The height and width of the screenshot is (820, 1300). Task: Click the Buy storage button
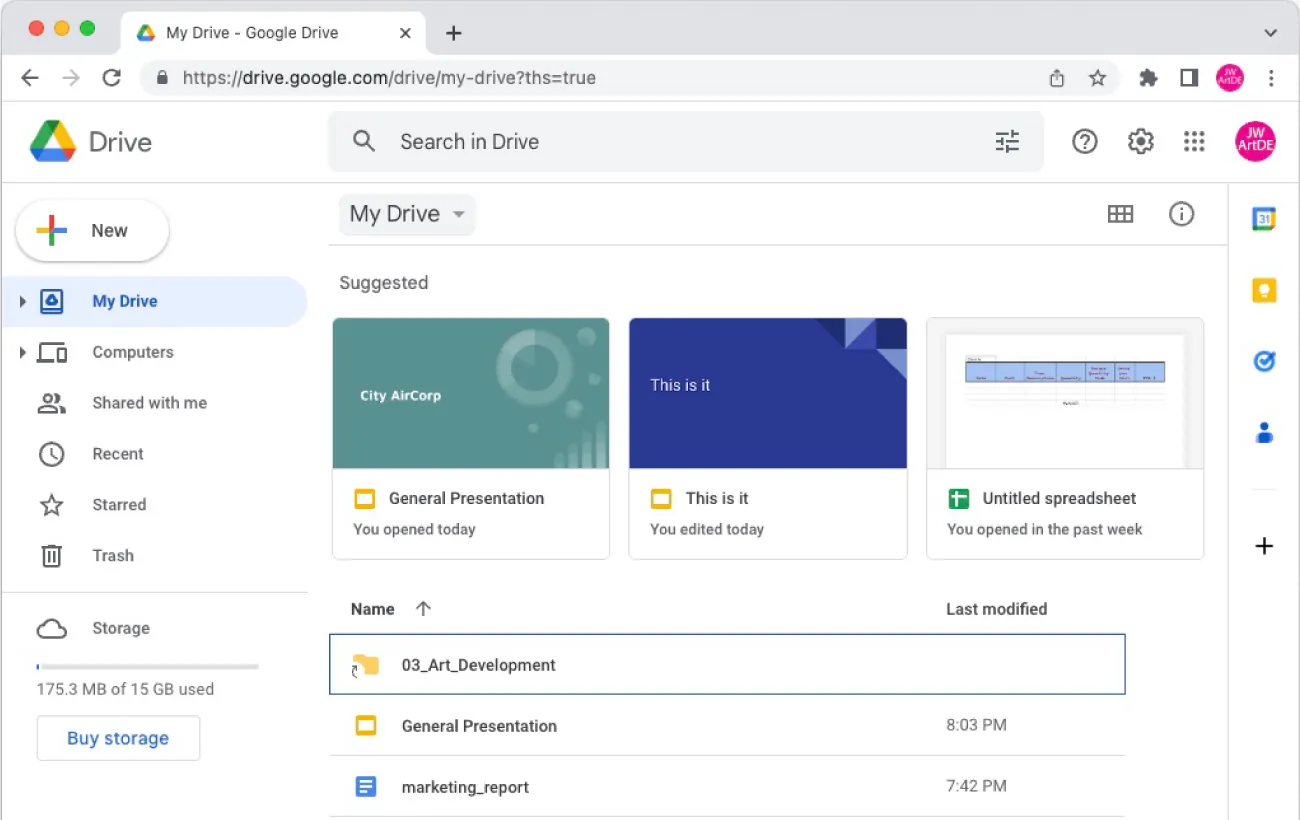(118, 737)
